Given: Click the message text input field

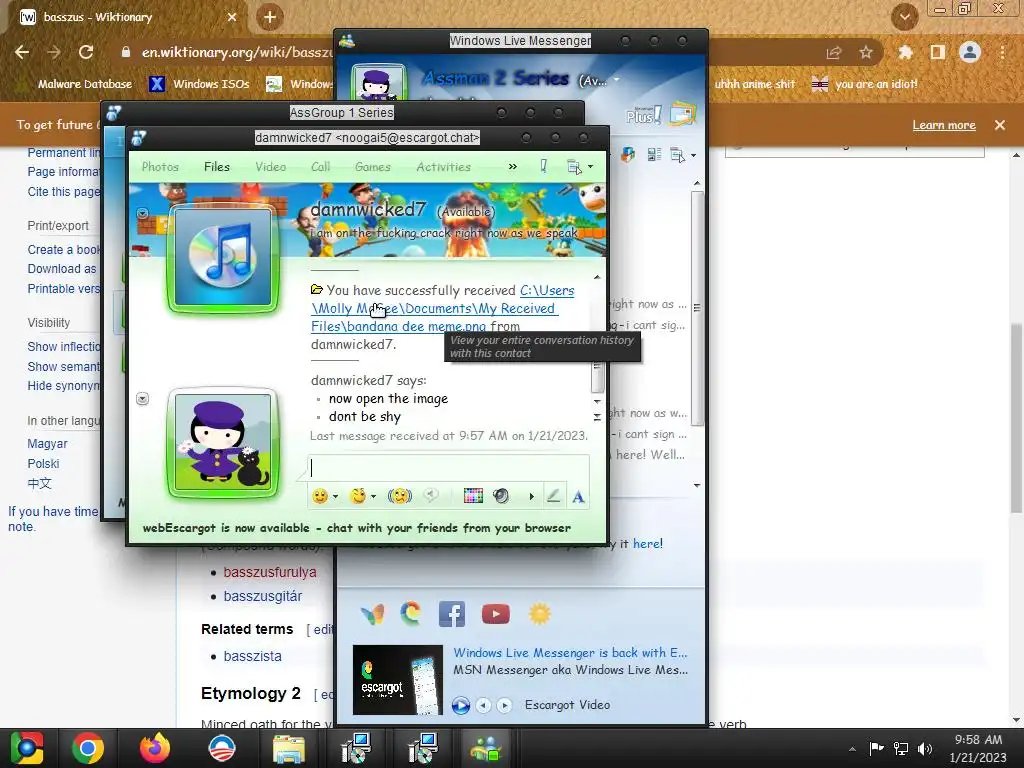Looking at the screenshot, I should pyautogui.click(x=448, y=468).
